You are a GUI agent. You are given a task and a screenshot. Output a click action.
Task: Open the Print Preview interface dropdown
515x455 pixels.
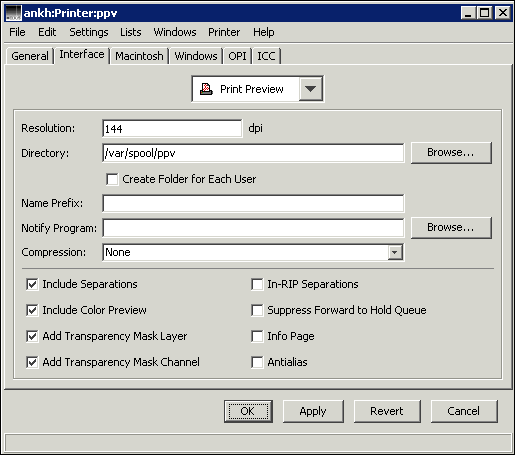click(x=310, y=89)
